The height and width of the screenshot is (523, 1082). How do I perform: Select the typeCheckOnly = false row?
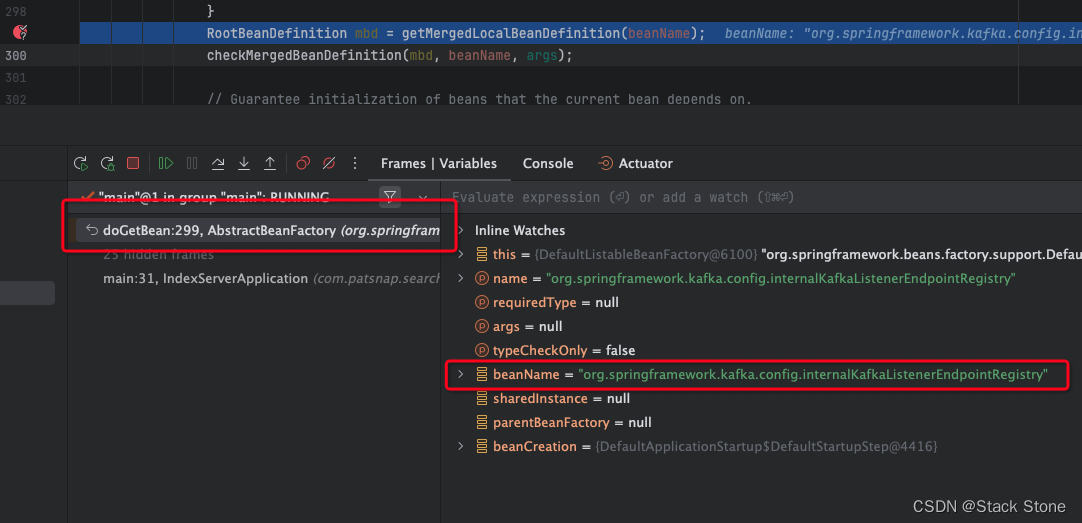(763, 351)
